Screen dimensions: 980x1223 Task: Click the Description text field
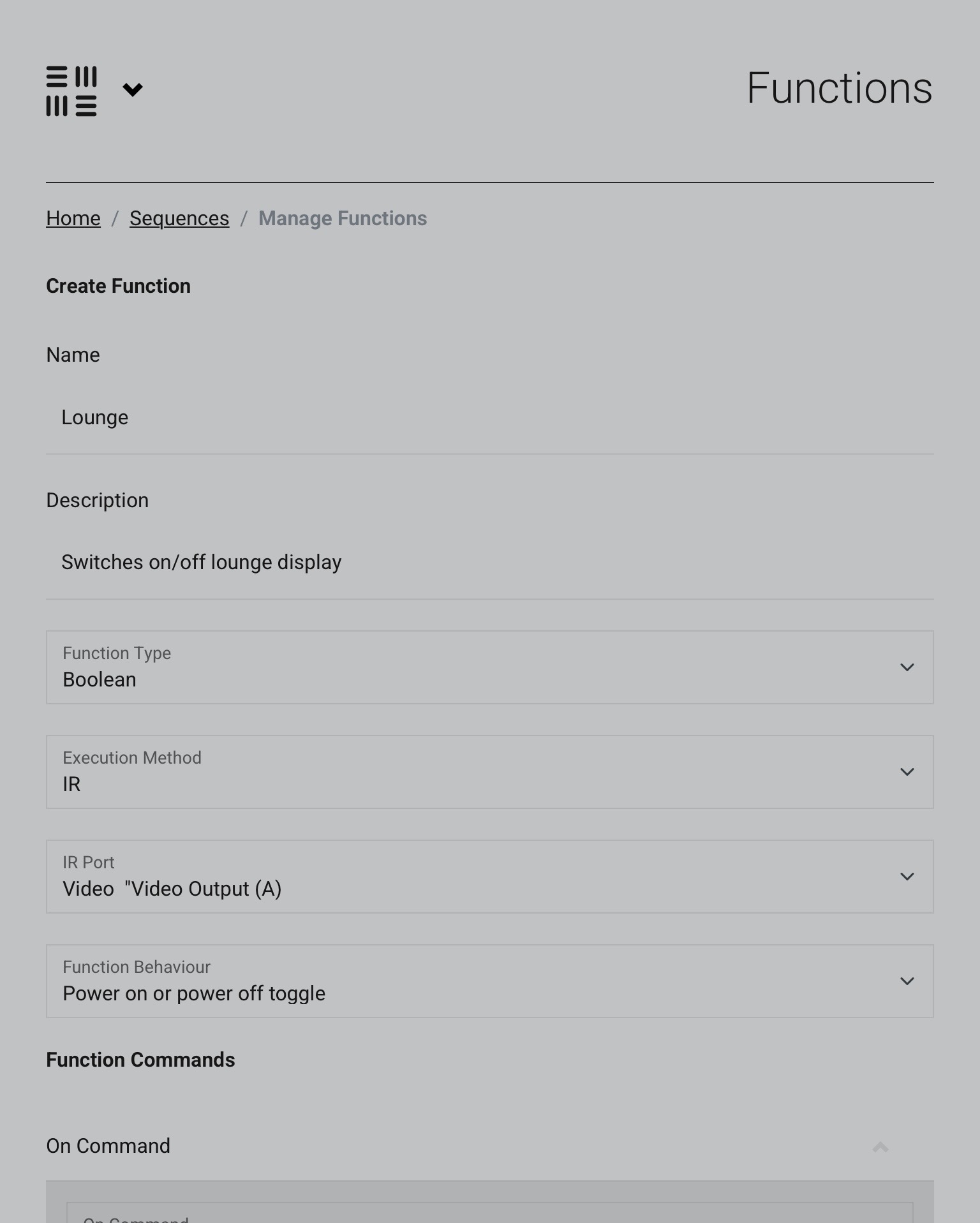[x=490, y=563]
